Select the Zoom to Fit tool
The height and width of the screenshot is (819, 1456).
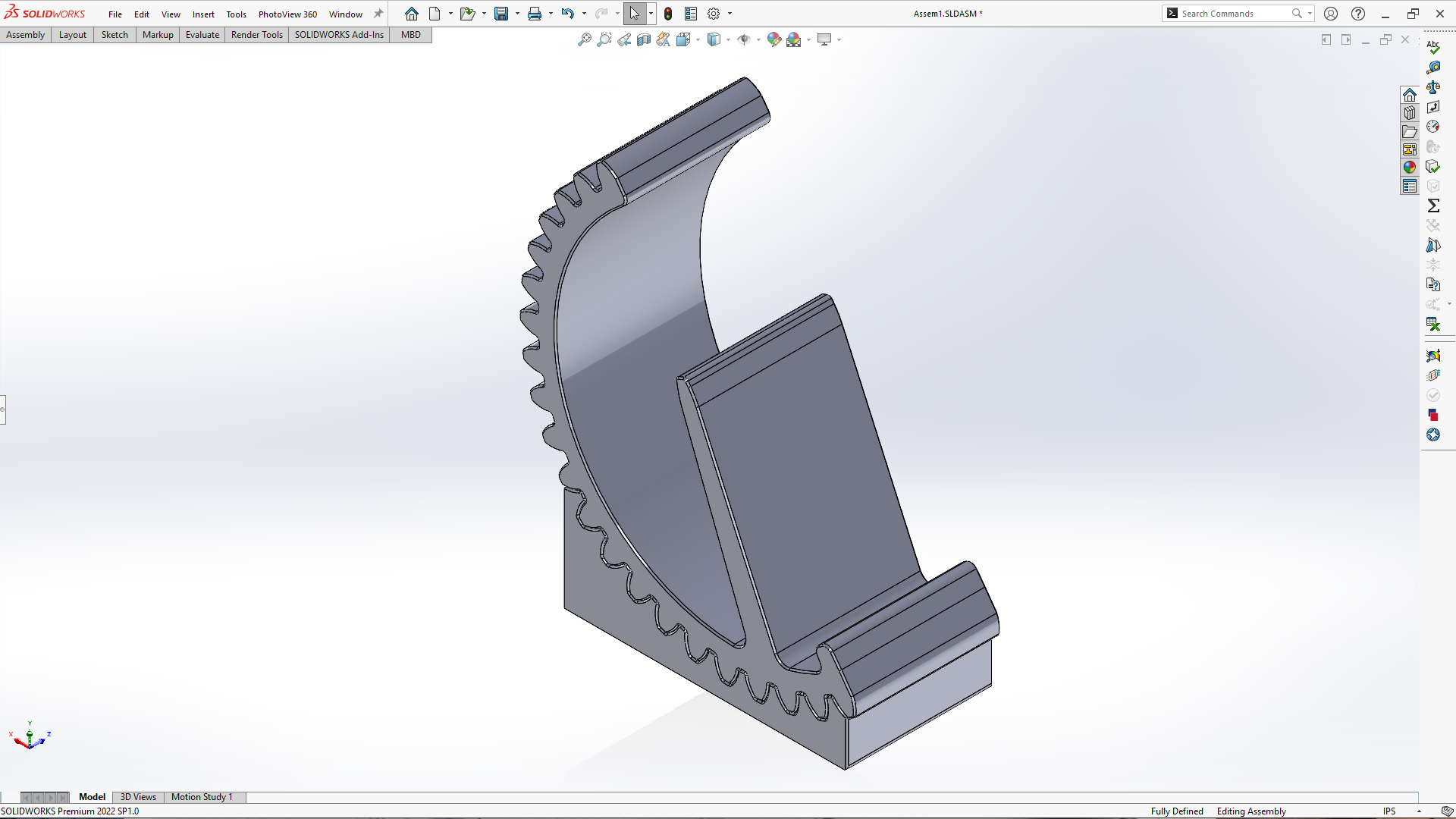584,39
